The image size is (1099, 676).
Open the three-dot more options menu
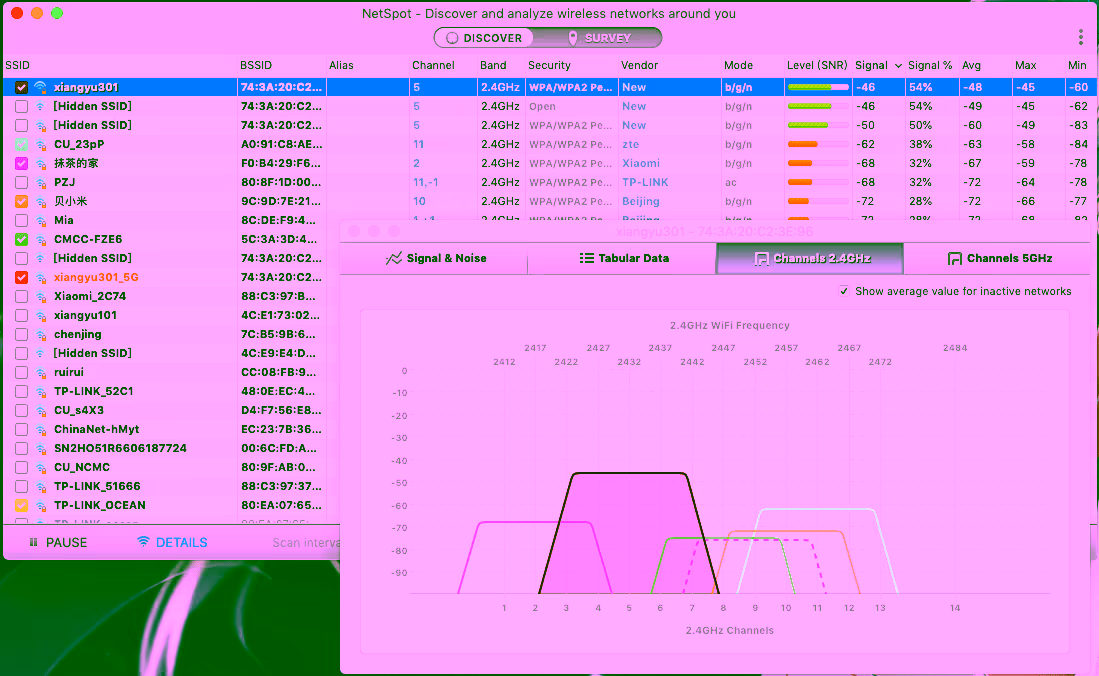pos(1080,37)
